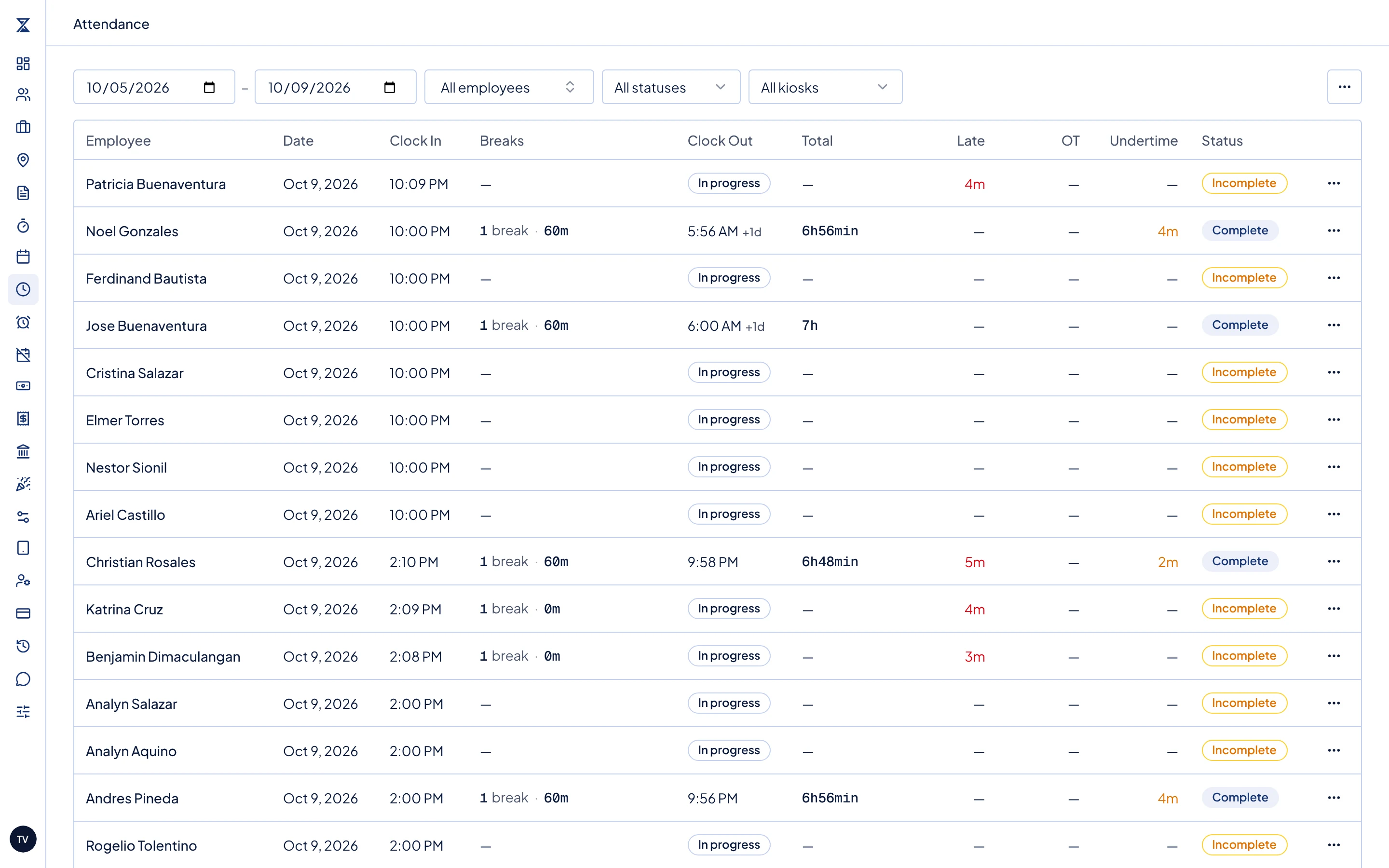Open the chat bubble icon in sidebar
Image resolution: width=1389 pixels, height=868 pixels.
(23, 679)
